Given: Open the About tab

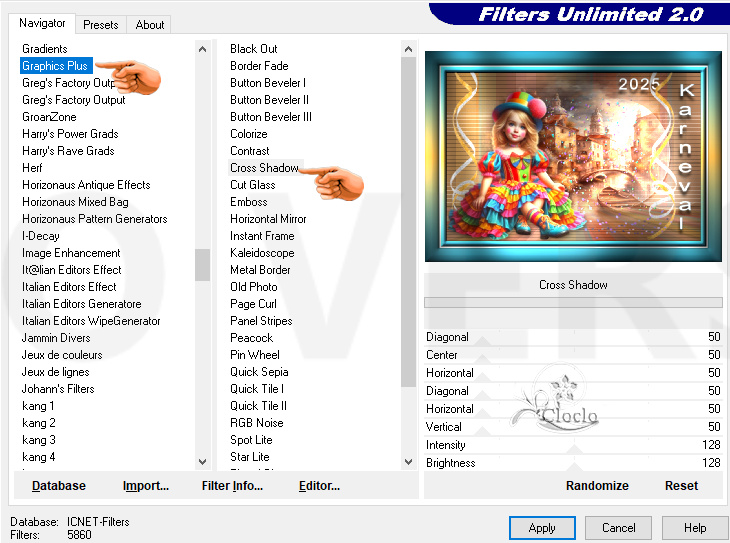Looking at the screenshot, I should tap(150, 25).
